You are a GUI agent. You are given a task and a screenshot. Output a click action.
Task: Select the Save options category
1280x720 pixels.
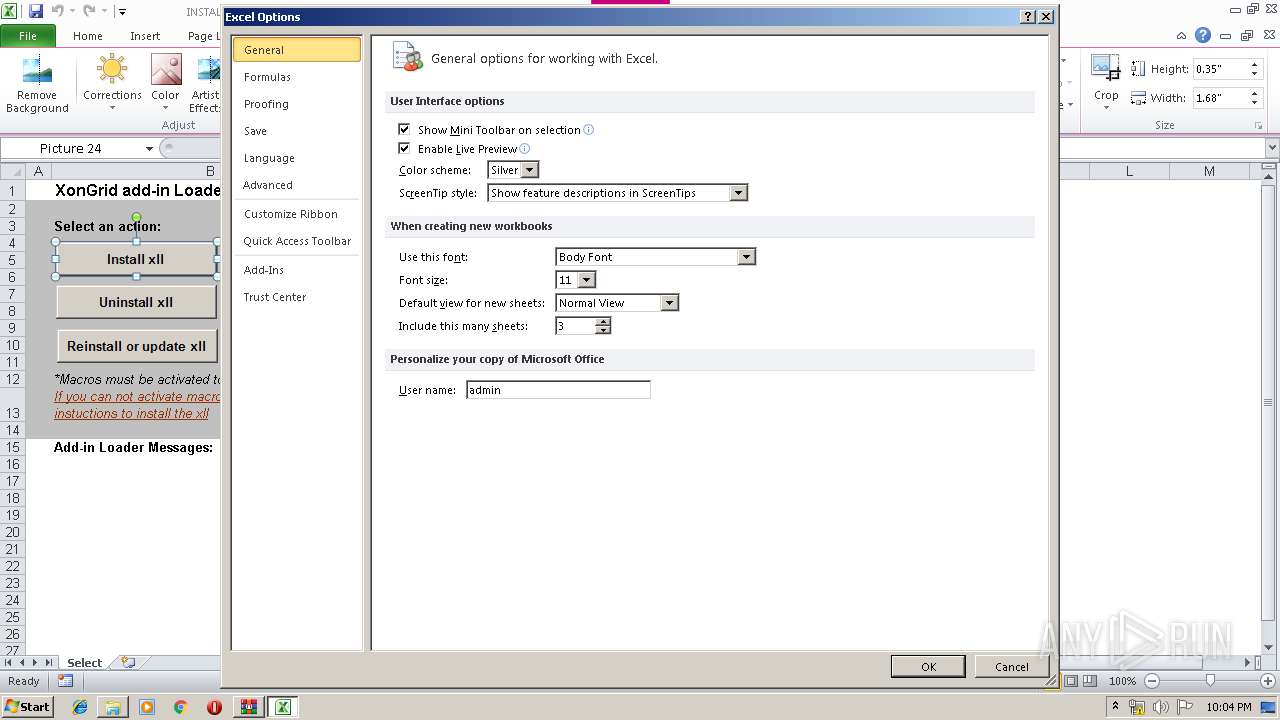296,131
